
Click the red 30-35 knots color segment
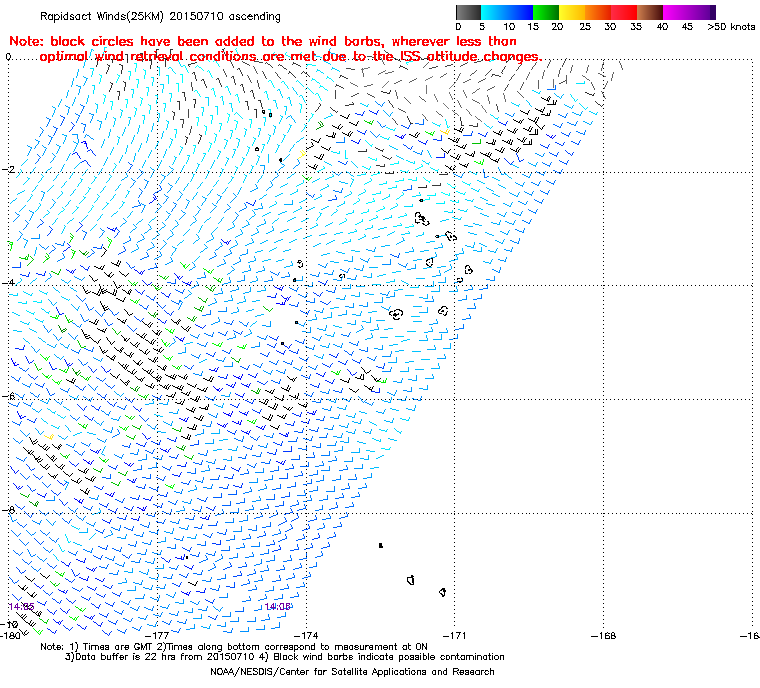[624, 12]
